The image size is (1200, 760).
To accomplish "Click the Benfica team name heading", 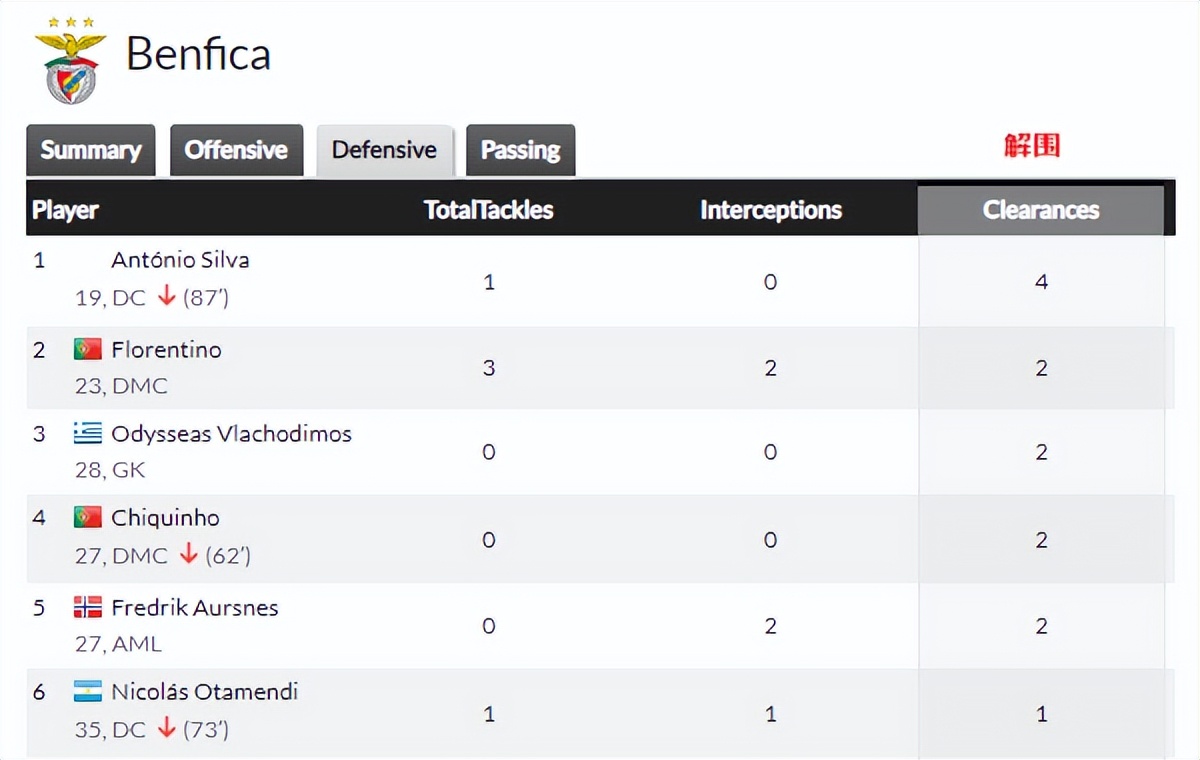I will click(x=198, y=54).
